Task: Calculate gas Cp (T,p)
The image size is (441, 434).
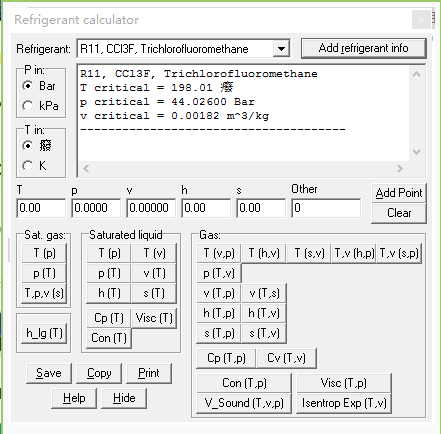Action: [x=226, y=358]
